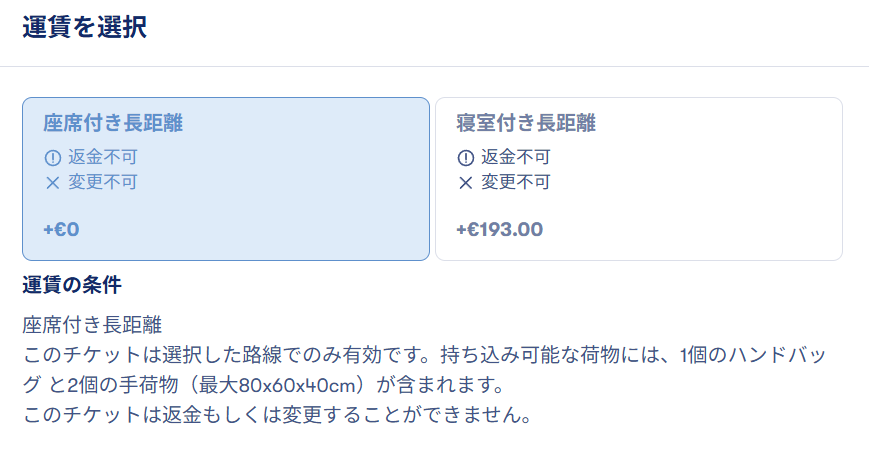This screenshot has width=869, height=449.
Task: Click the sentence saying ticket cannot be refunded
Action: click(276, 414)
